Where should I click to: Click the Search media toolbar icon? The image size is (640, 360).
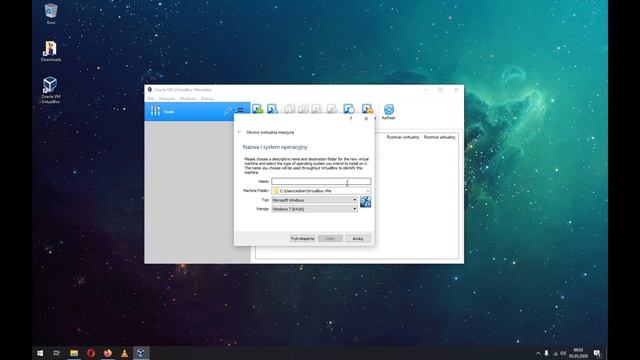point(349,109)
